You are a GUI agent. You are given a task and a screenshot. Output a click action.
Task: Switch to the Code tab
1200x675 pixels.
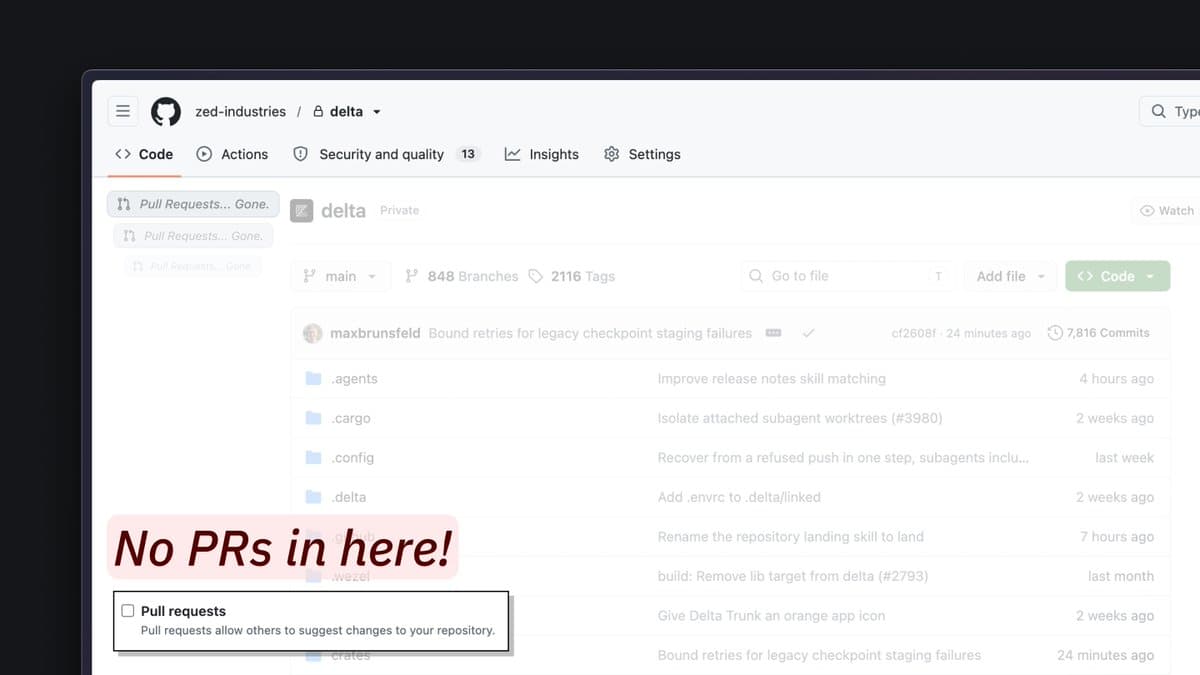tap(144, 154)
